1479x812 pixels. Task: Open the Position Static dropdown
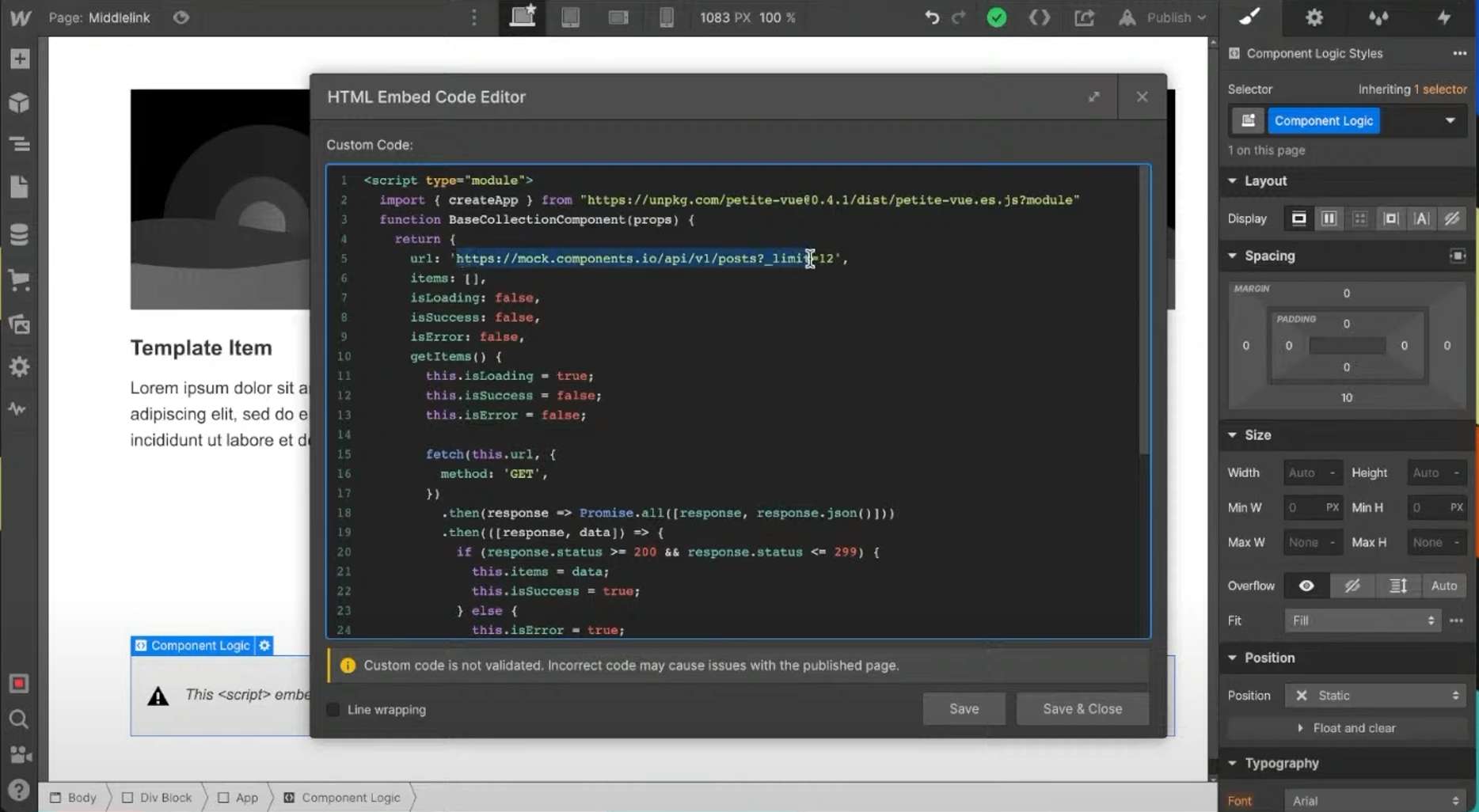(1377, 696)
